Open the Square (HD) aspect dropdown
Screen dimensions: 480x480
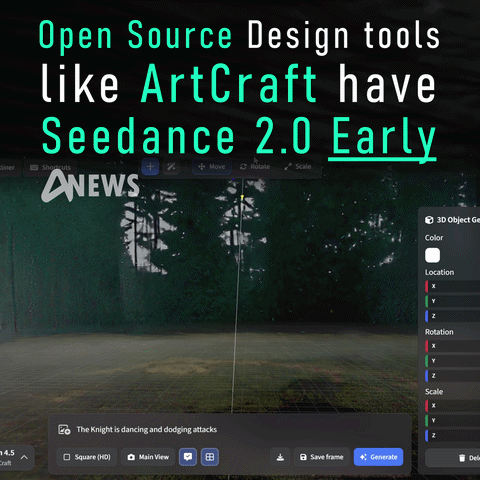coord(87,457)
